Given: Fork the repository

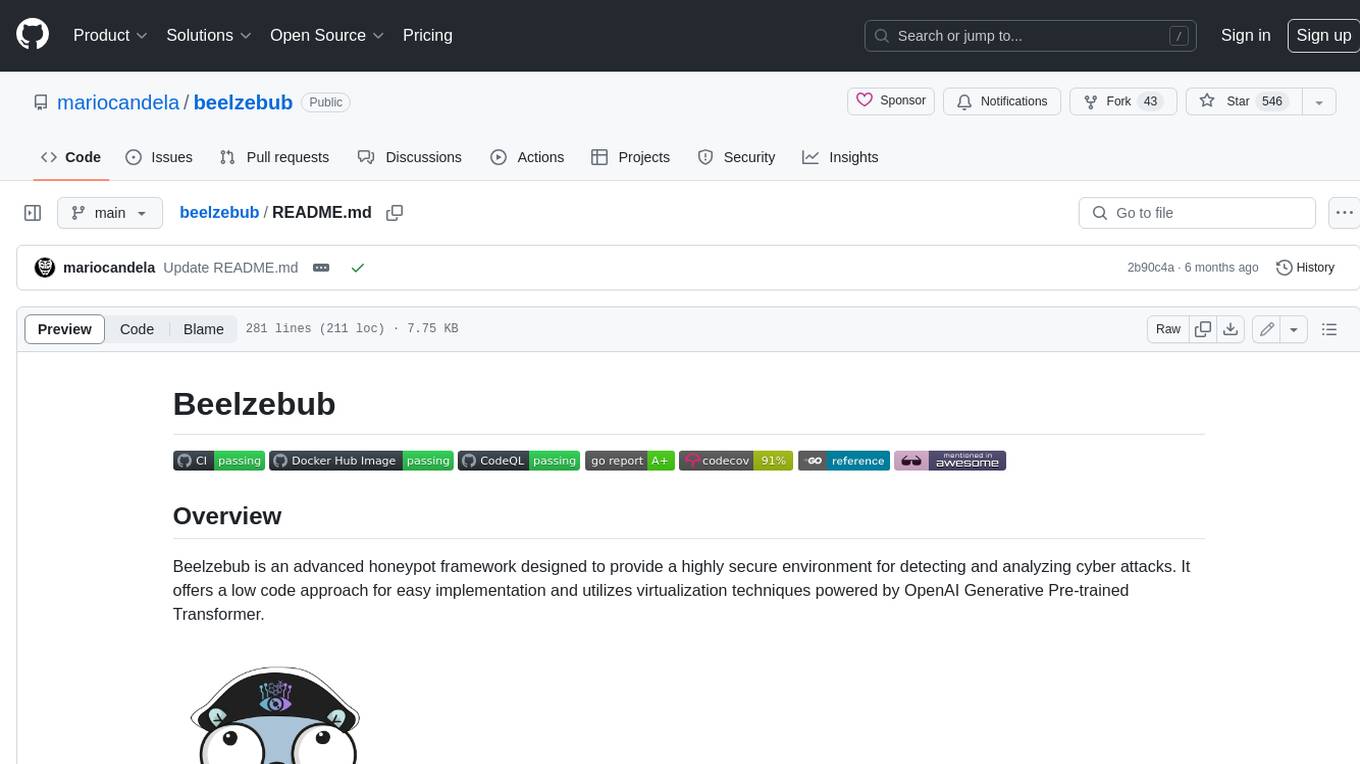Looking at the screenshot, I should [x=1123, y=101].
